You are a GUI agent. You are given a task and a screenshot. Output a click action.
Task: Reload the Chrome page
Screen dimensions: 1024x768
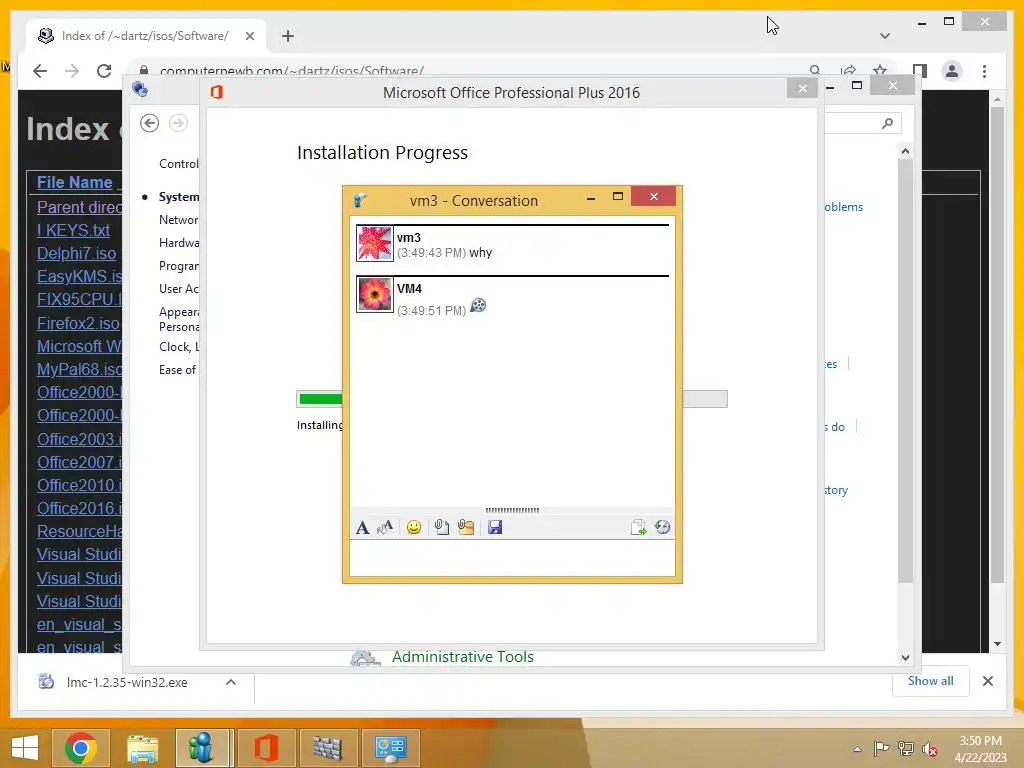click(104, 71)
